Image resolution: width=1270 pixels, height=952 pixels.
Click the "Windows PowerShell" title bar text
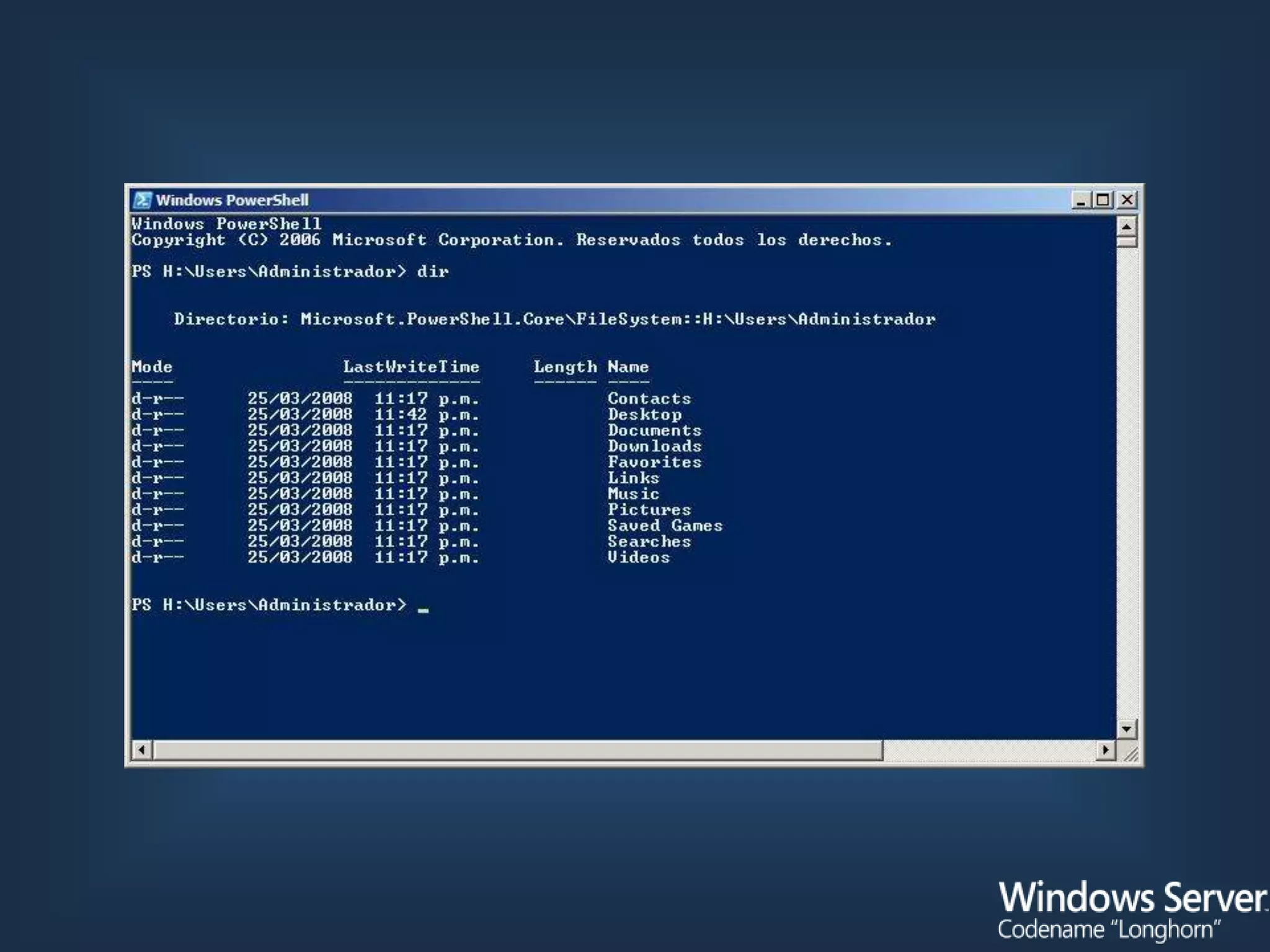(x=232, y=200)
